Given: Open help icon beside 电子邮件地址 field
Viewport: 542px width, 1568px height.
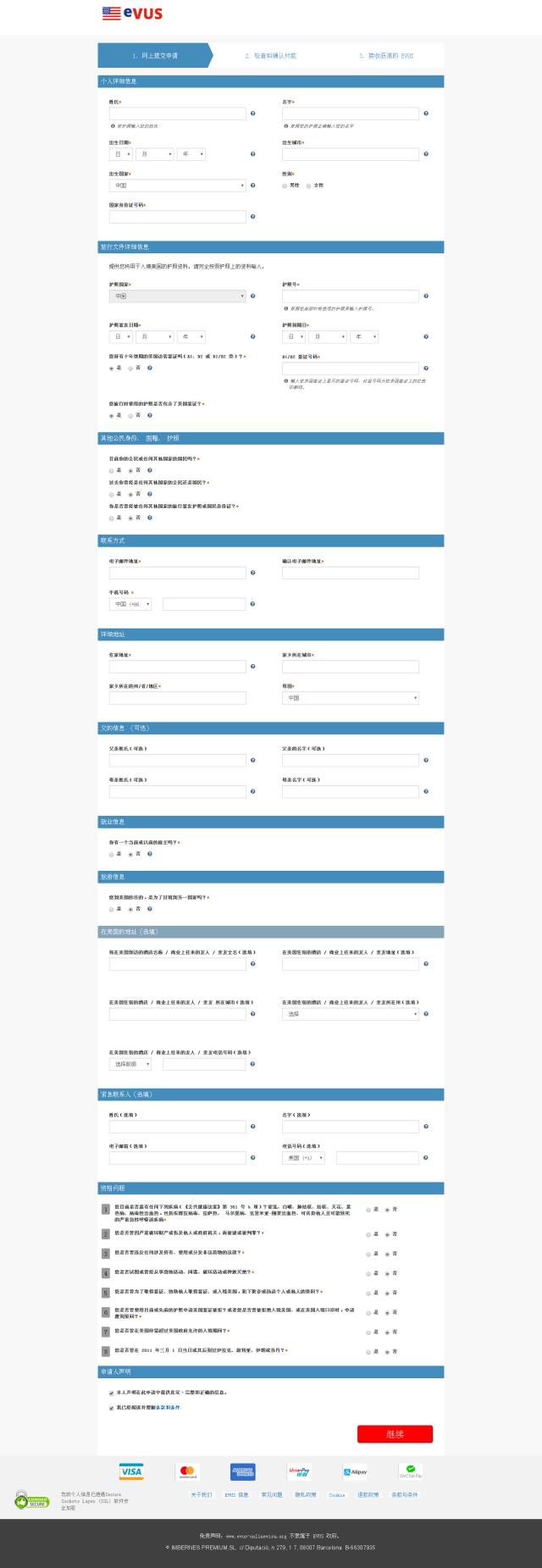Looking at the screenshot, I should (x=253, y=573).
